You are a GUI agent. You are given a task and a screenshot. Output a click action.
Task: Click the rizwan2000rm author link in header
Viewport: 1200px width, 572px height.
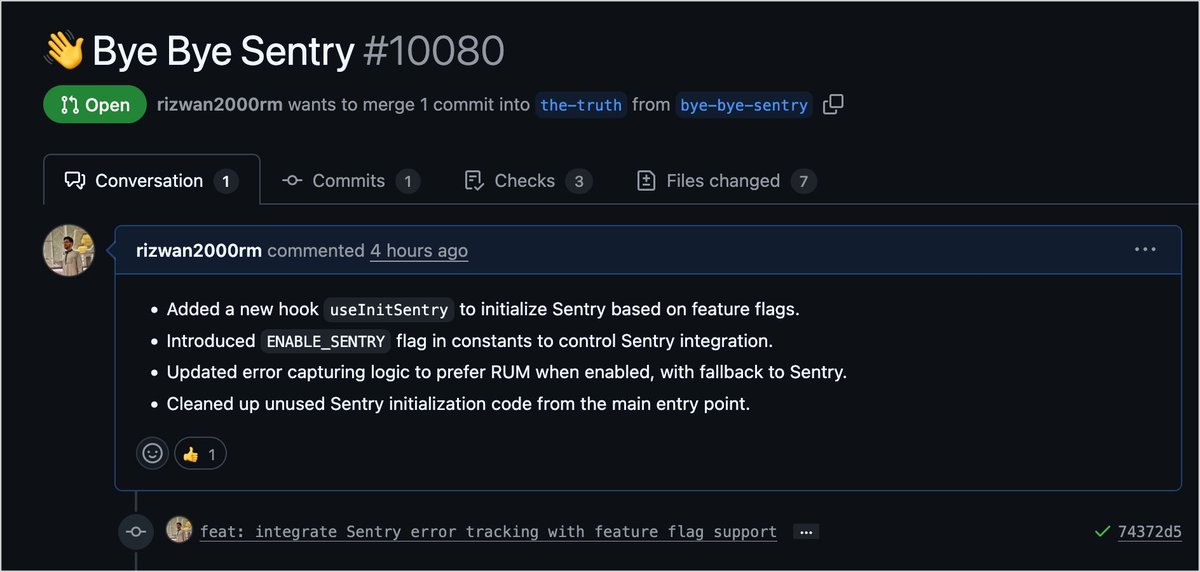(219, 105)
